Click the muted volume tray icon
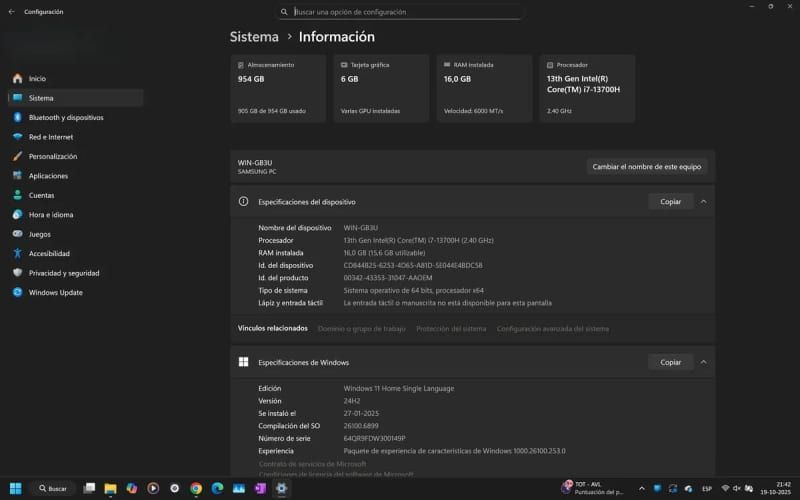Viewport: 800px width, 500px height. click(737, 489)
